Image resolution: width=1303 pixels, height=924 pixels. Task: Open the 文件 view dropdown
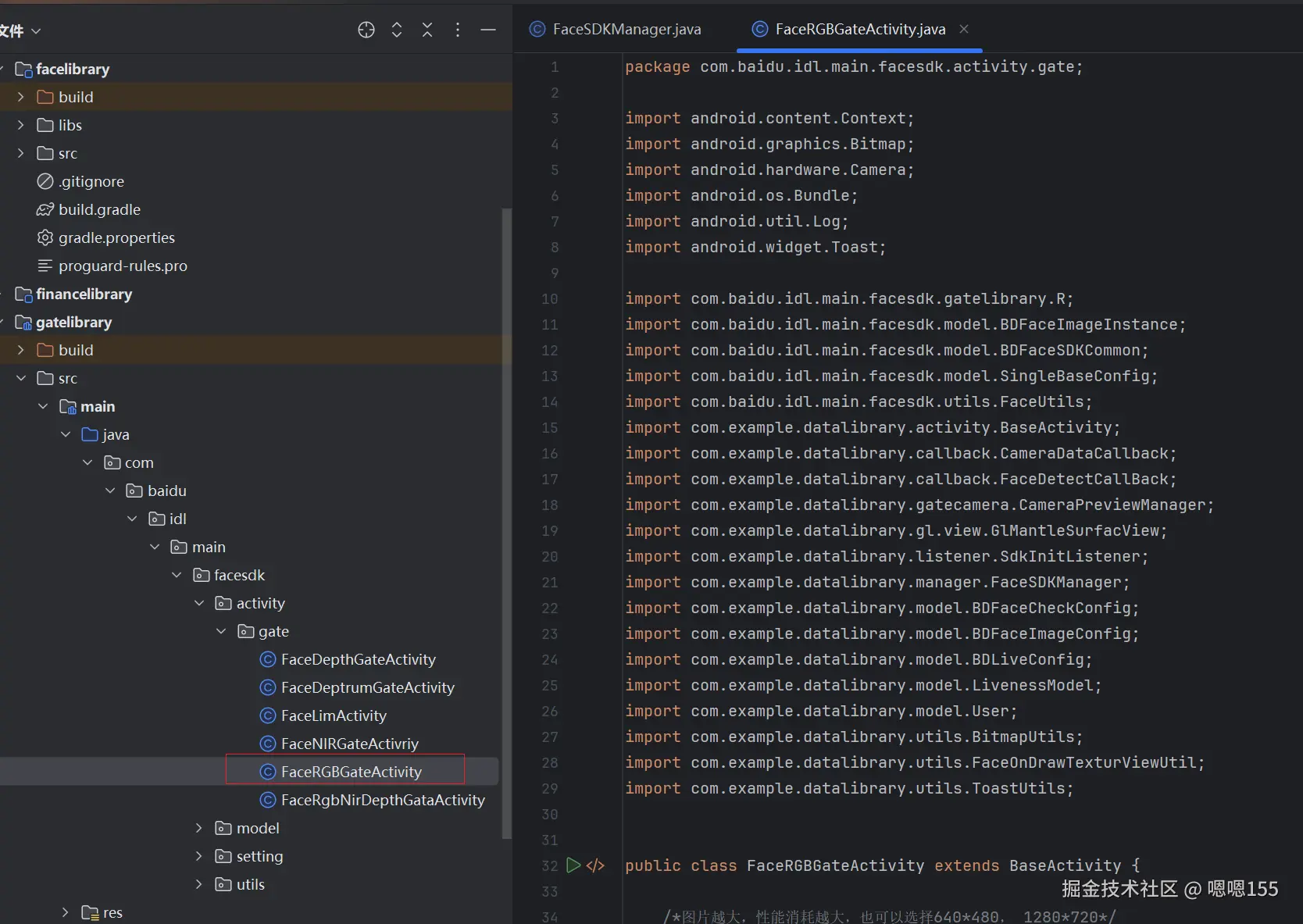click(21, 31)
